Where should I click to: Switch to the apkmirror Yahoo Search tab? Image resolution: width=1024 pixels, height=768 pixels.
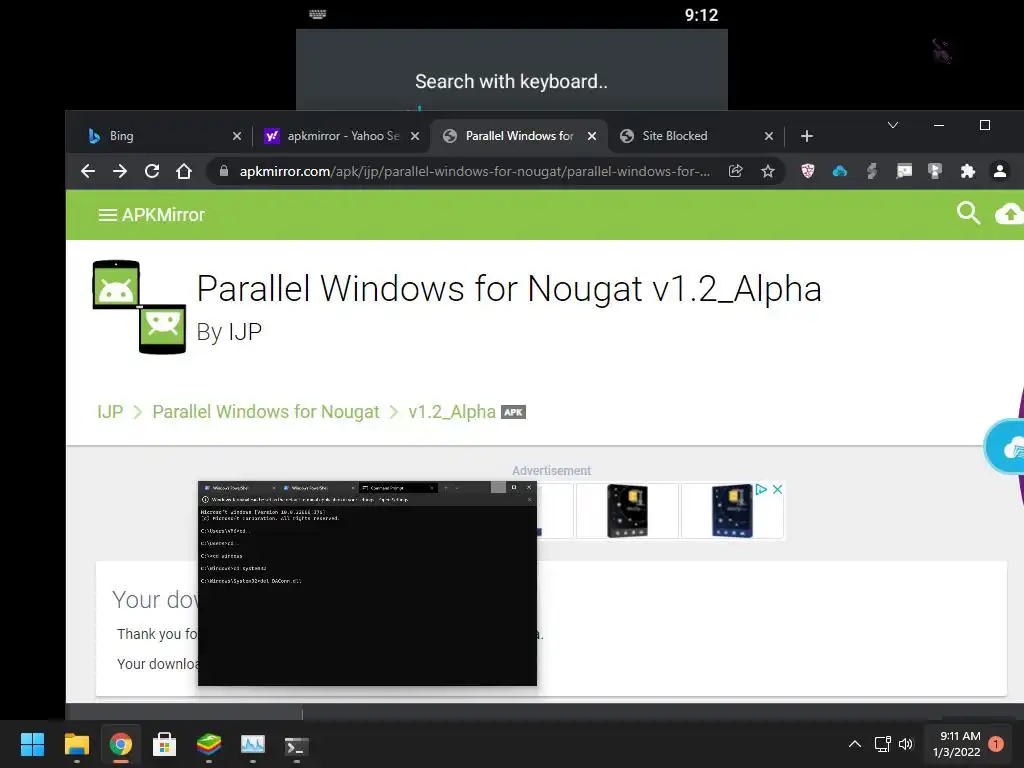pos(342,136)
